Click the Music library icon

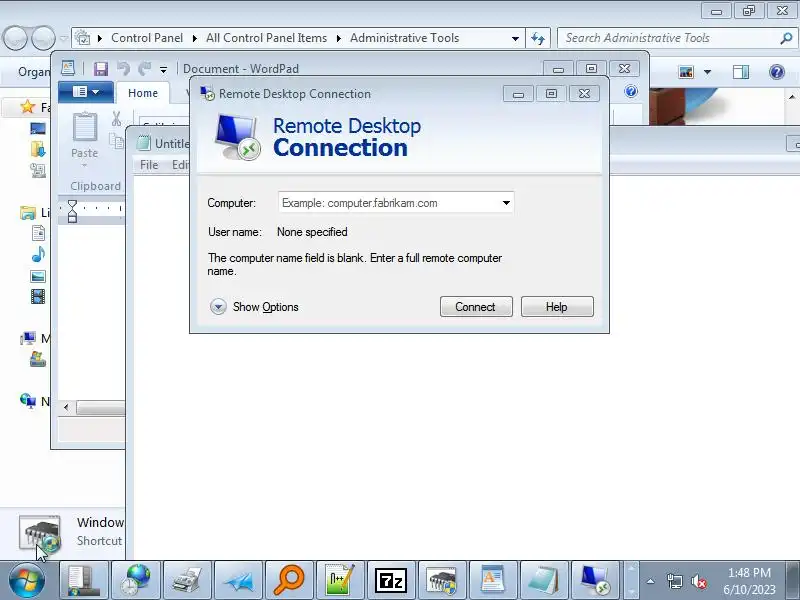(x=38, y=254)
